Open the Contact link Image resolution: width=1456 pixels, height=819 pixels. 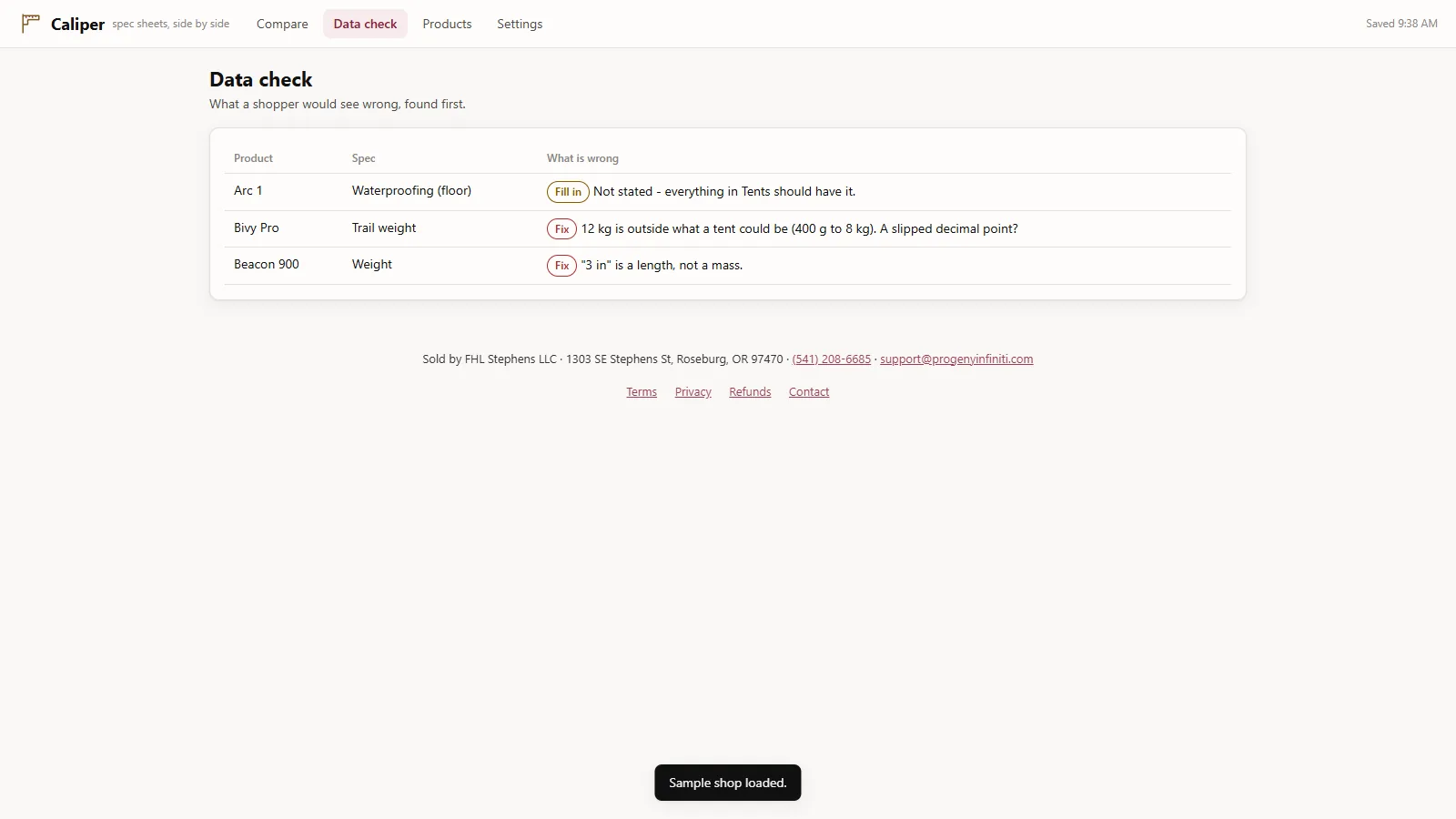[809, 392]
